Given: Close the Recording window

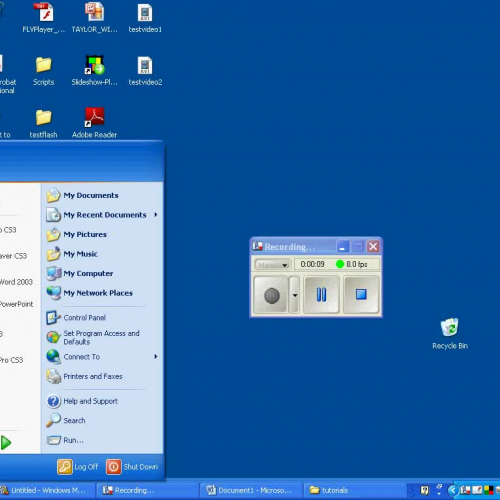Looking at the screenshot, I should [373, 247].
